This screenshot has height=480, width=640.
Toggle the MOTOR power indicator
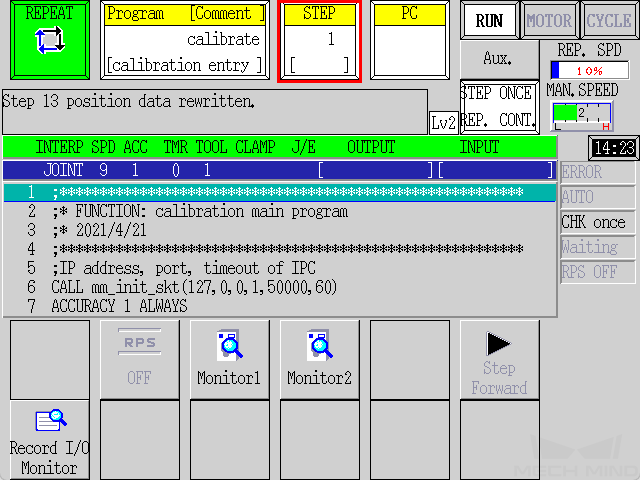(x=549, y=20)
